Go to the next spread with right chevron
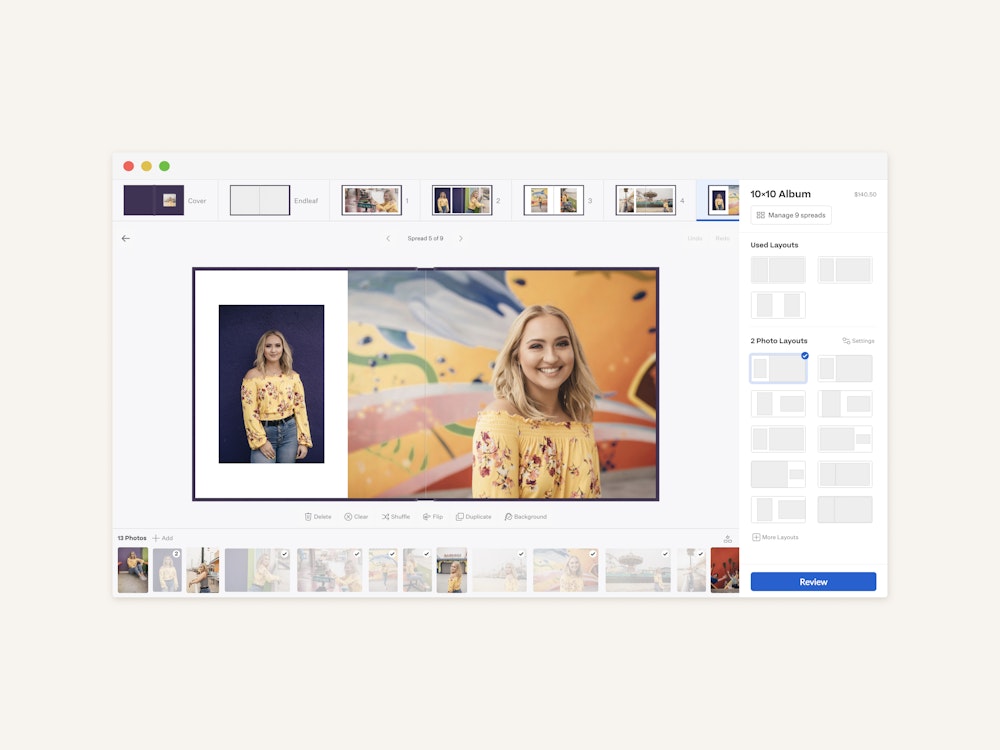Viewport: 1000px width, 750px height. [461, 239]
